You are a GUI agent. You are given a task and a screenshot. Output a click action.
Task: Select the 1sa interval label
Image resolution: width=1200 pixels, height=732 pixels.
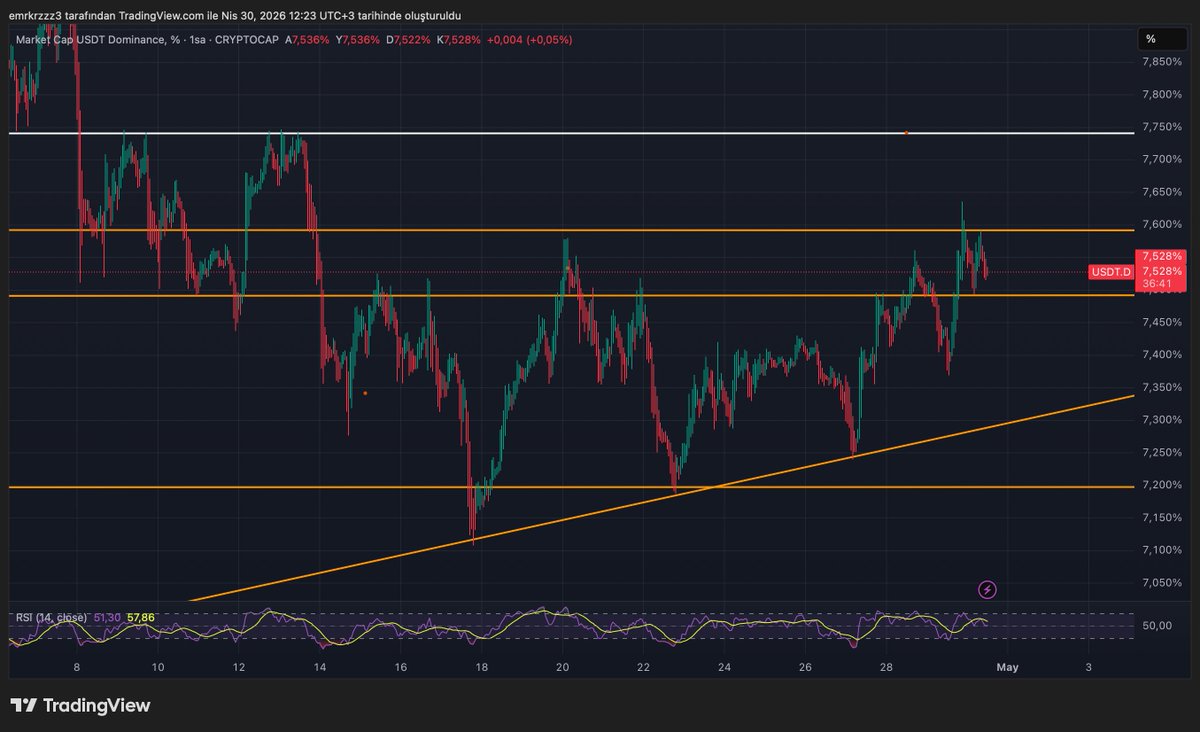click(x=197, y=40)
